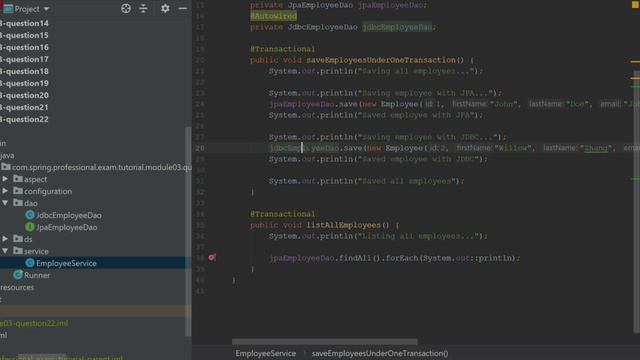
Task: Select the com.spring.professional.exam.tutorial package
Action: click(x=102, y=167)
